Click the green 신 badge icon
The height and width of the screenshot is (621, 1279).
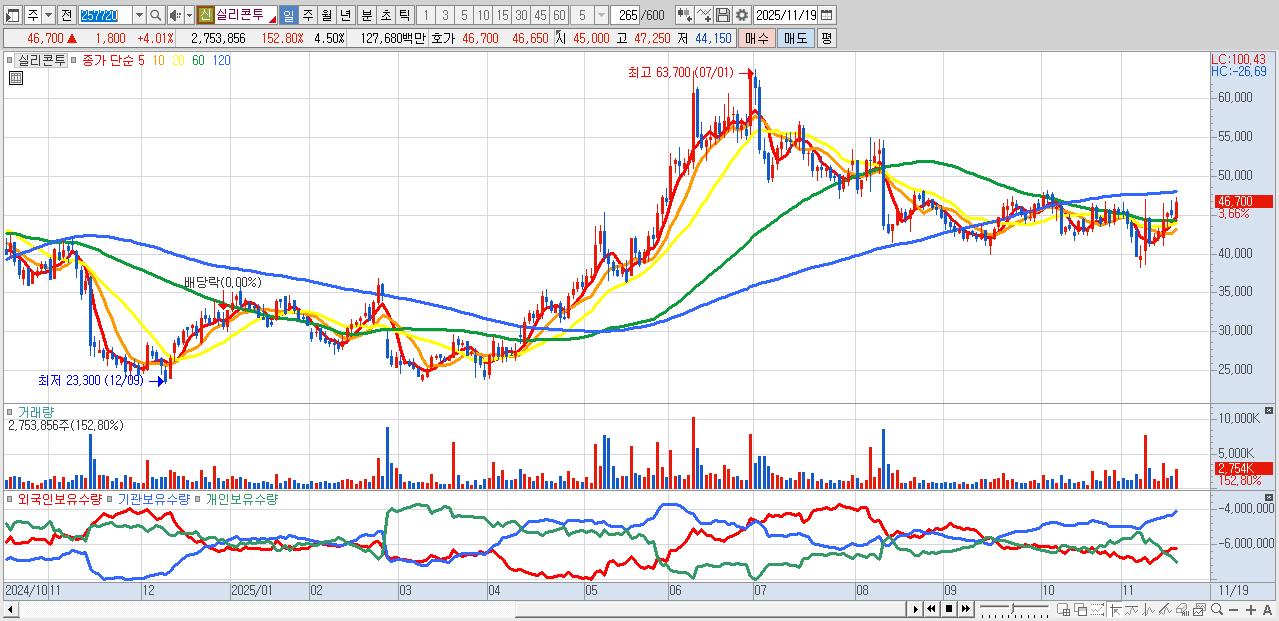pyautogui.click(x=205, y=15)
